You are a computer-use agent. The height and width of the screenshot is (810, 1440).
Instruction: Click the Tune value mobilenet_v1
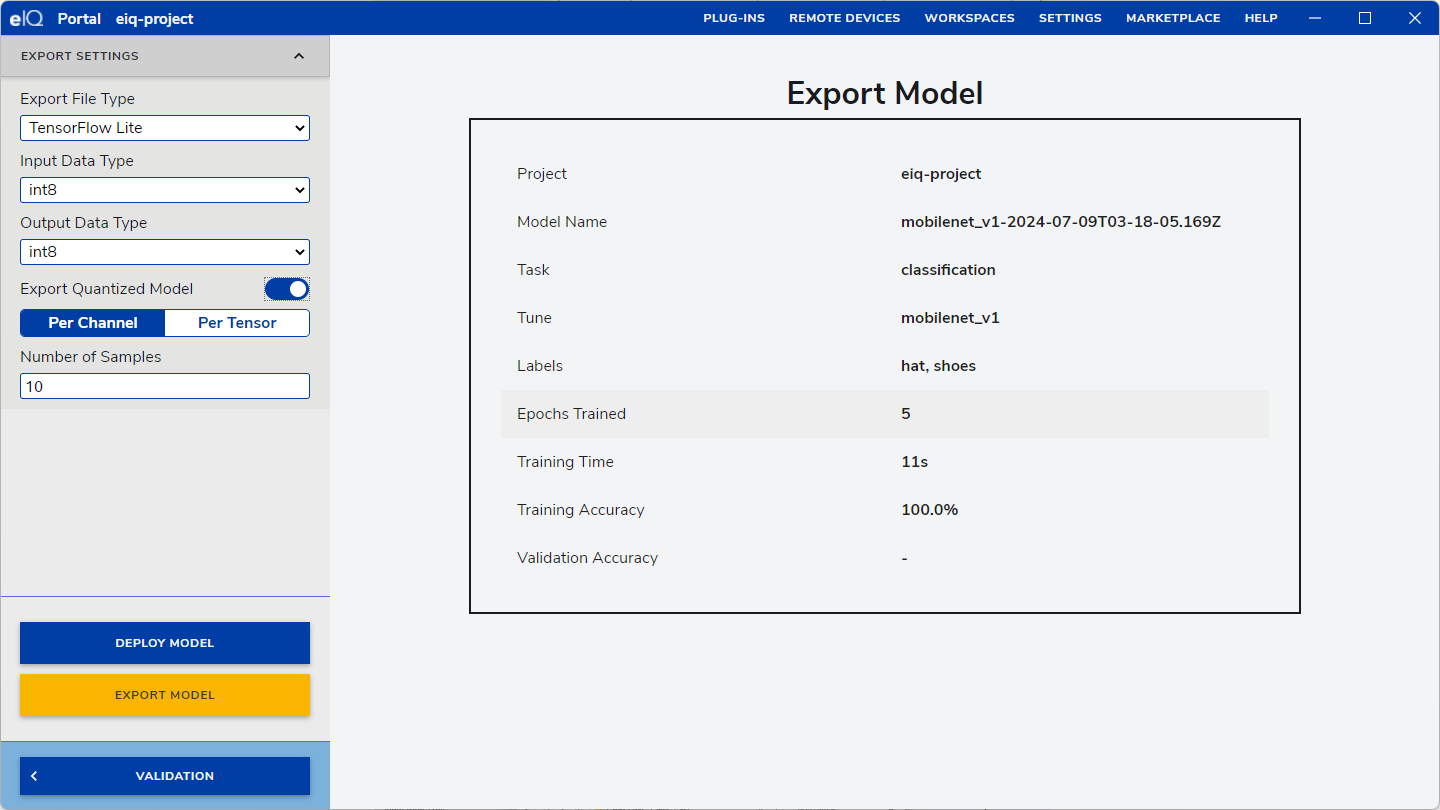coord(950,318)
